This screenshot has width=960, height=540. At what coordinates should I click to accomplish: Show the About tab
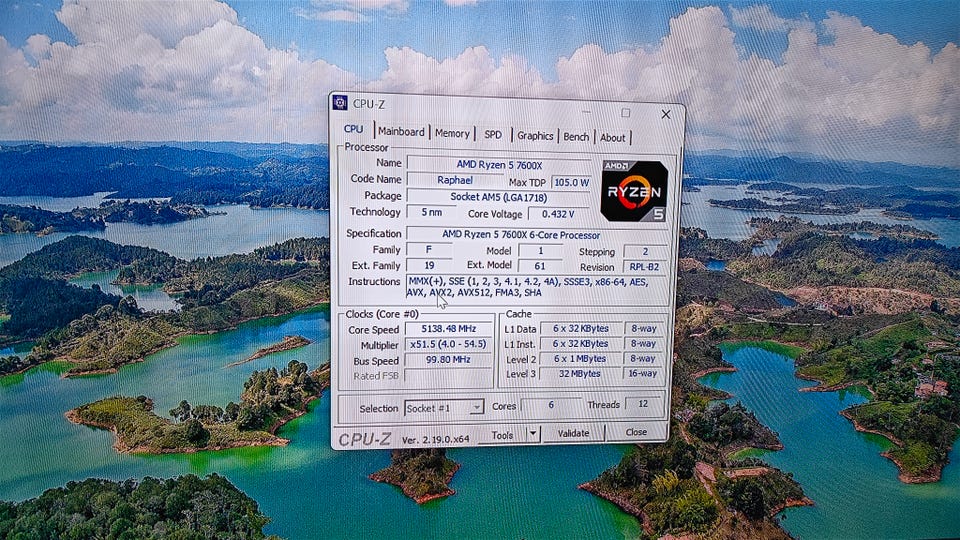point(612,138)
